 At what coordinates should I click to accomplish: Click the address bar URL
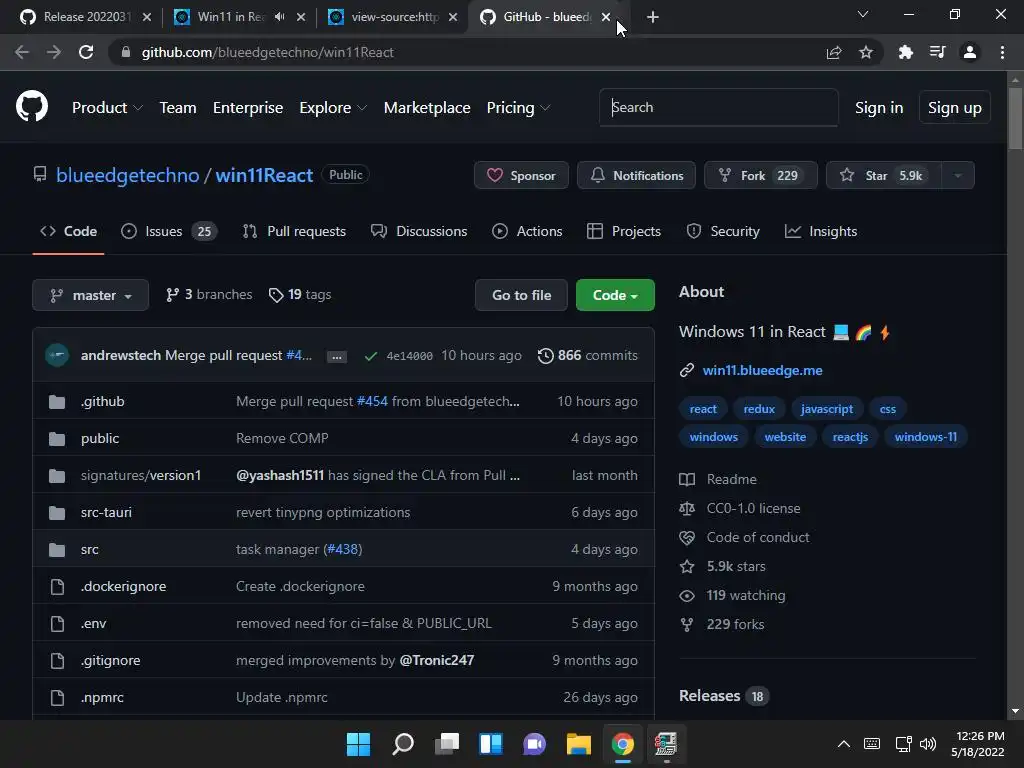point(267,52)
